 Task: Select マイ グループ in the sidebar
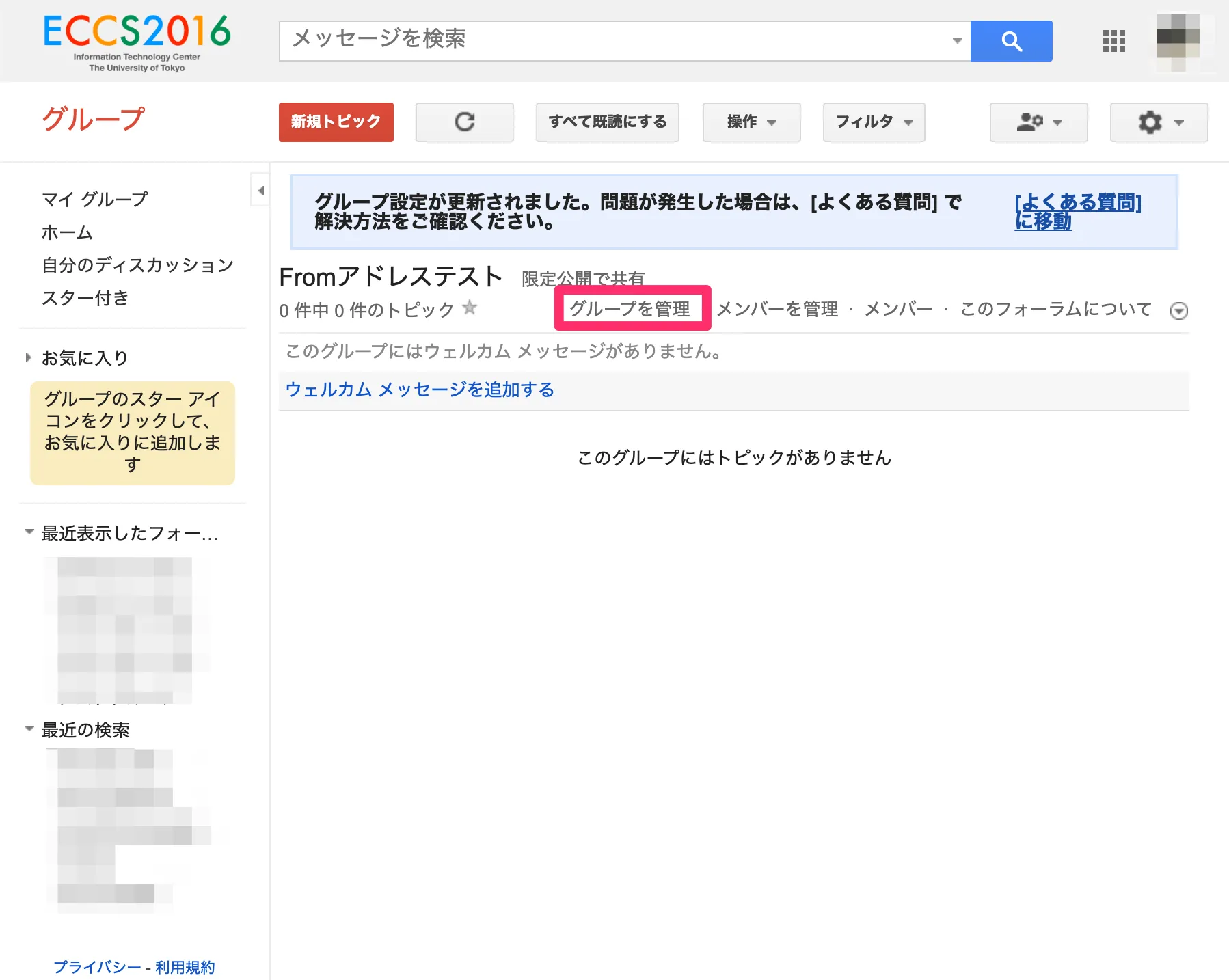(x=95, y=199)
